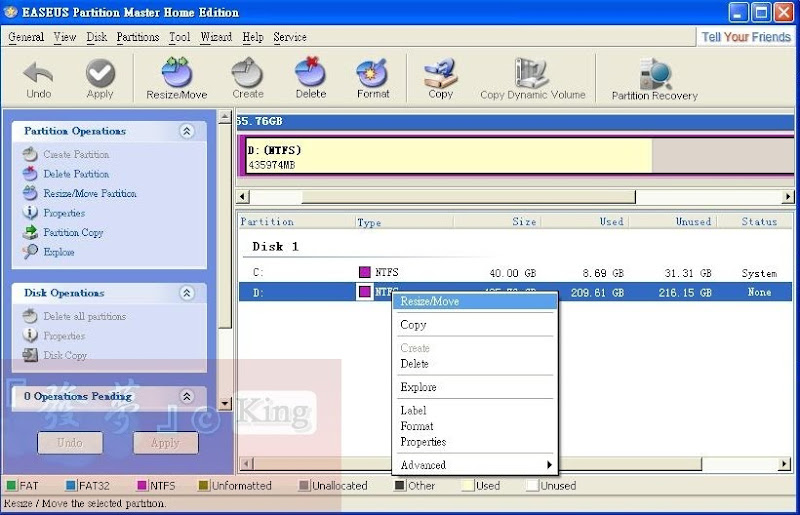Open the Help menu
Viewport: 800px width, 515px height.
pyautogui.click(x=253, y=37)
